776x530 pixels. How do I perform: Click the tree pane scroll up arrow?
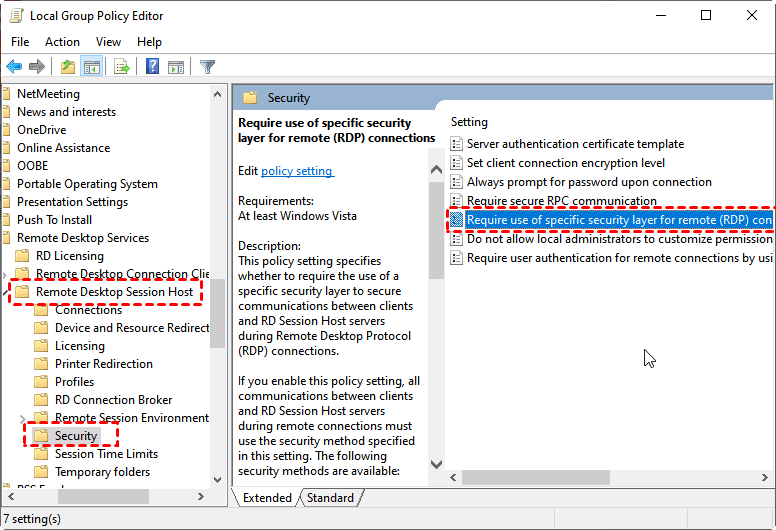217,94
